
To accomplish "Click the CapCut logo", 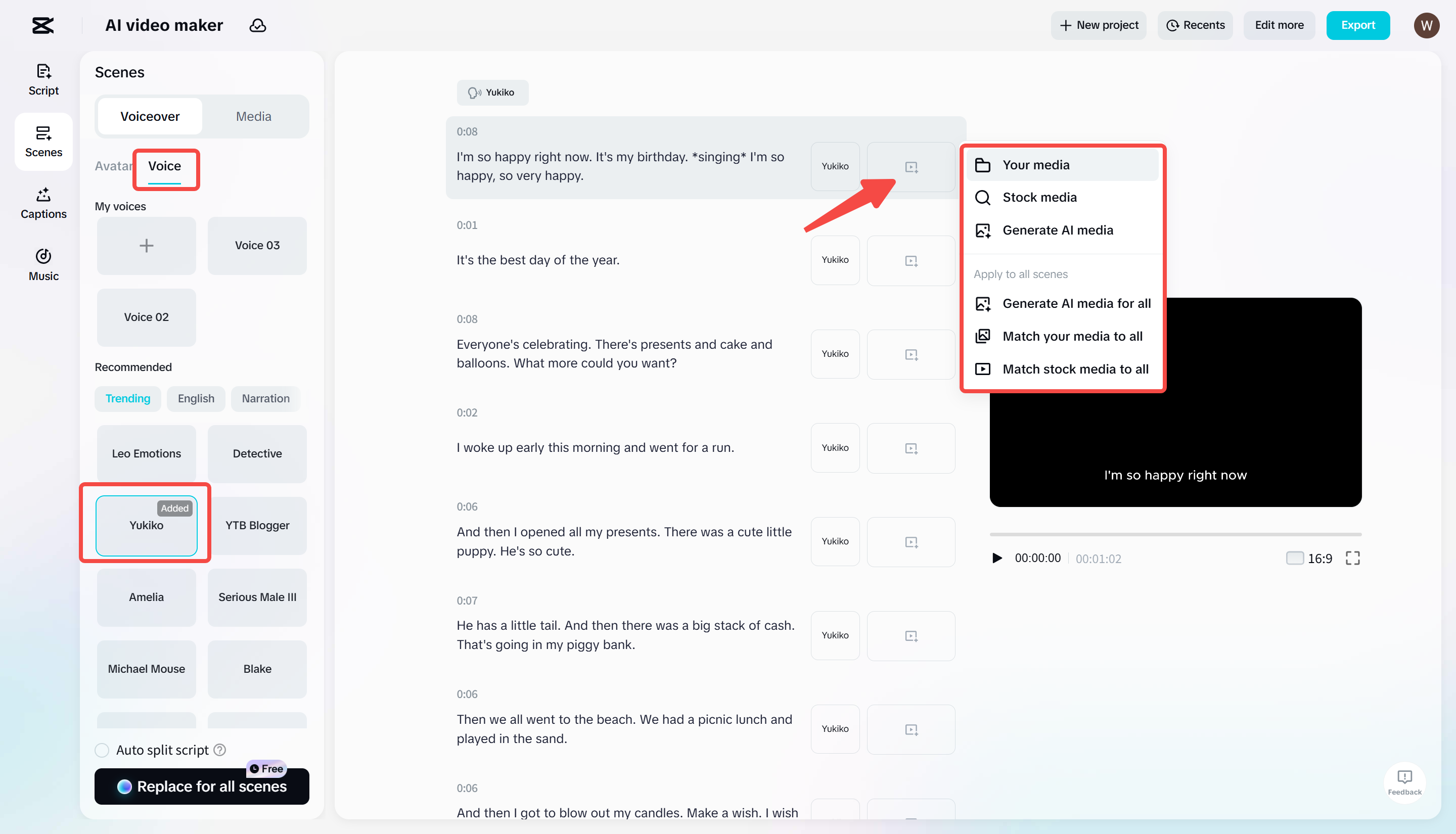I will click(43, 25).
